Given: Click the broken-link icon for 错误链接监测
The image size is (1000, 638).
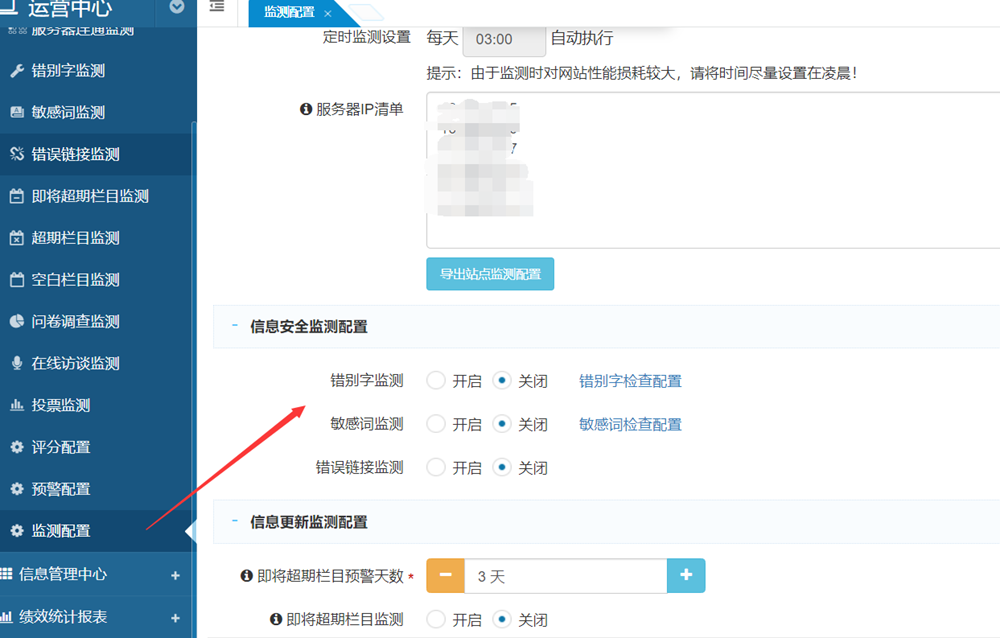Looking at the screenshot, I should (16, 154).
